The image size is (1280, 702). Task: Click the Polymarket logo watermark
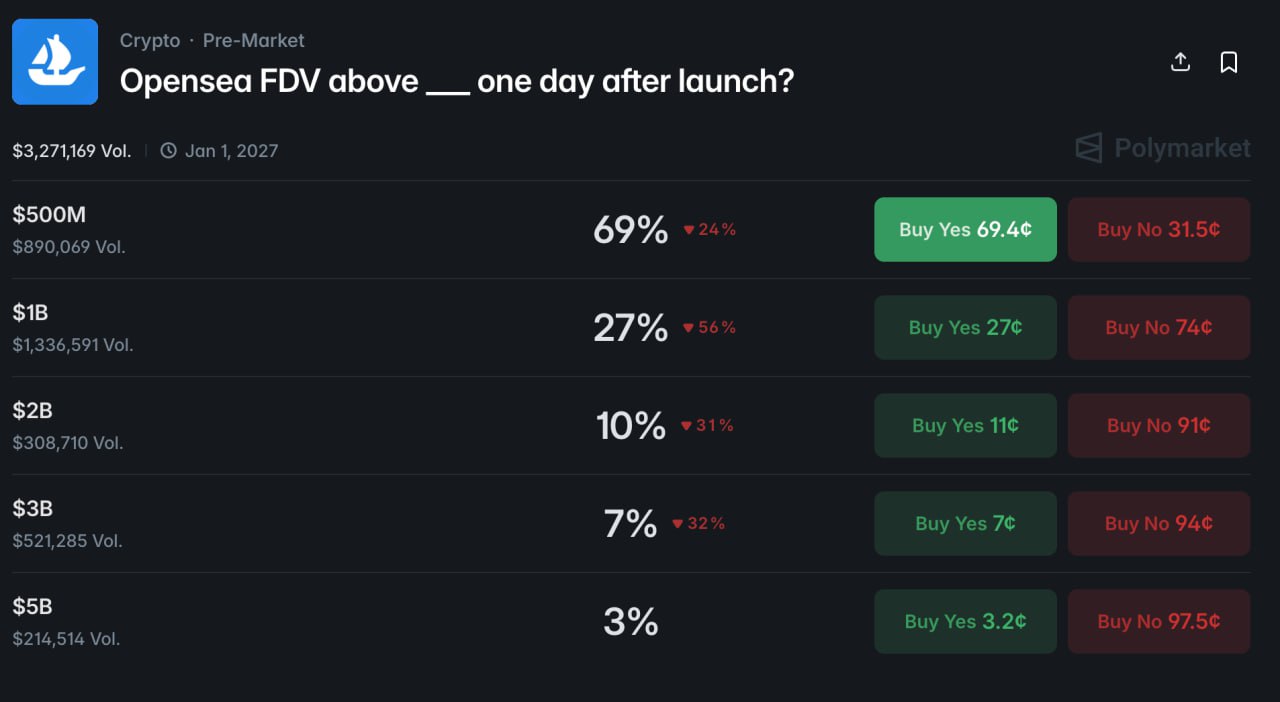[1162, 149]
